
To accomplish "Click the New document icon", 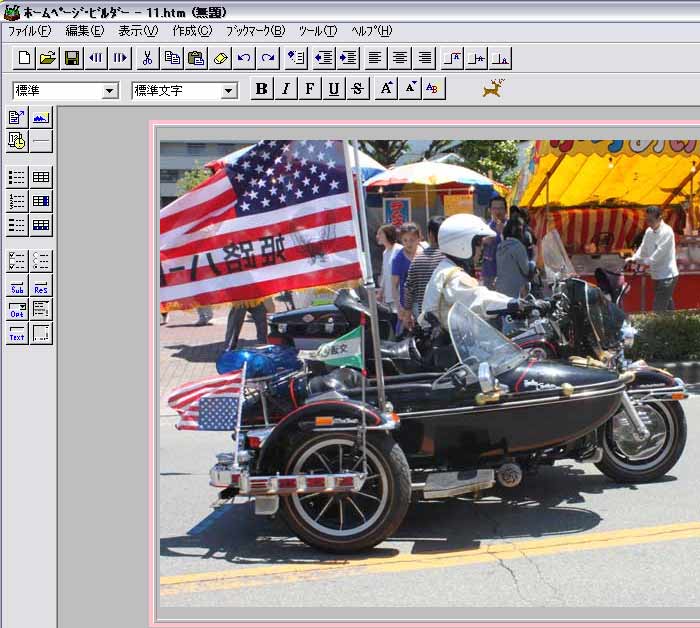I will [24, 58].
